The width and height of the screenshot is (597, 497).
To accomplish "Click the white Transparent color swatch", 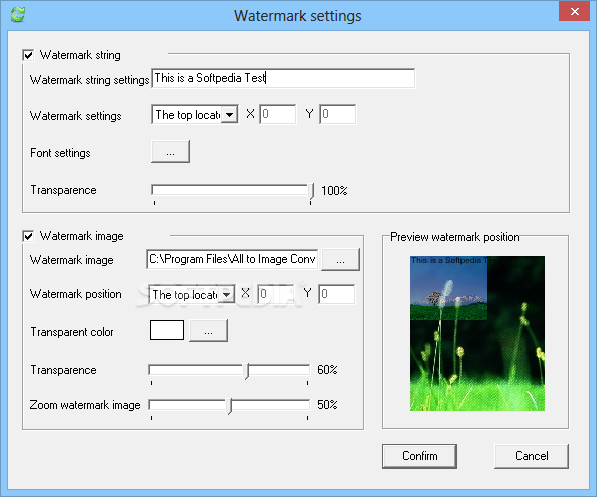I will (x=167, y=330).
